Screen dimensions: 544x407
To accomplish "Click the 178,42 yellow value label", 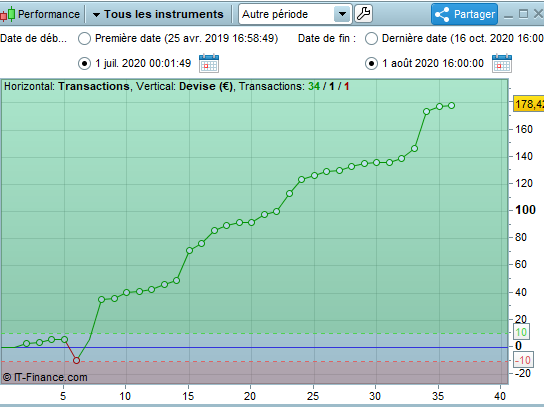I will tap(528, 104).
